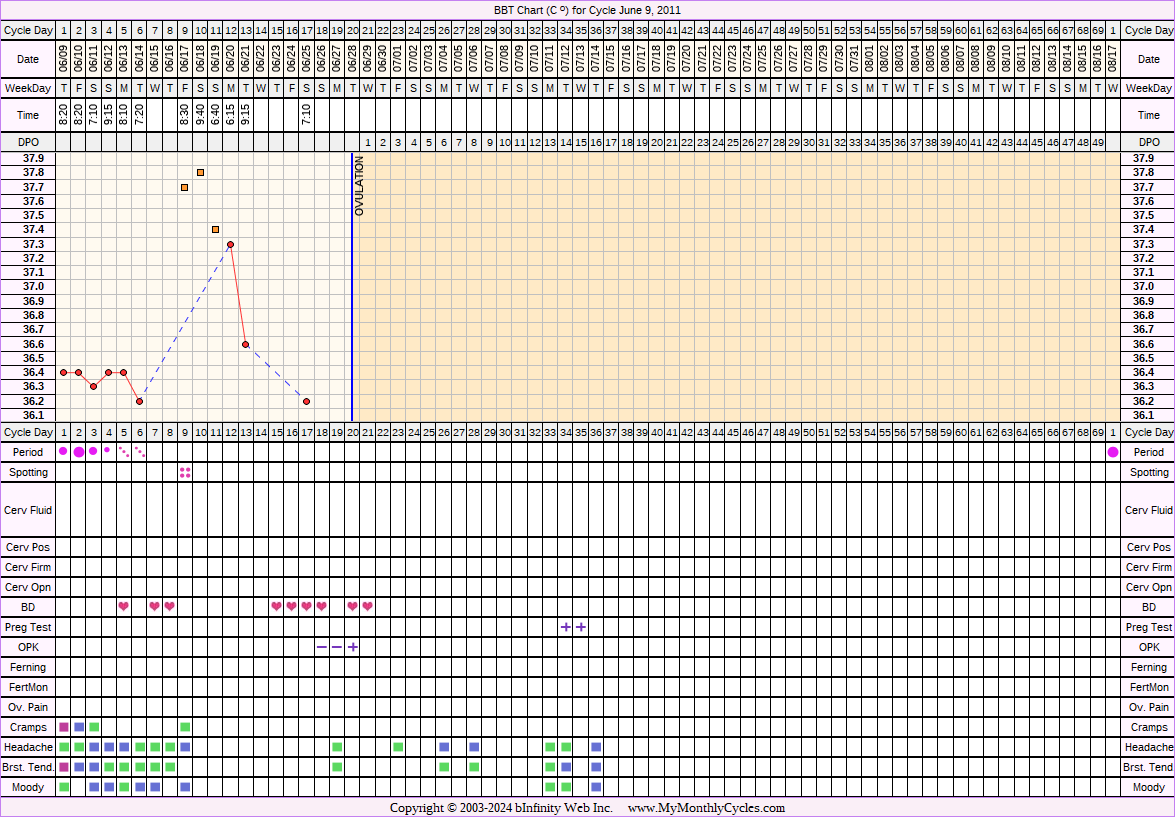This screenshot has width=1175, height=817.
Task: Click the 36.6 temperature point on day 13
Action: click(x=246, y=344)
